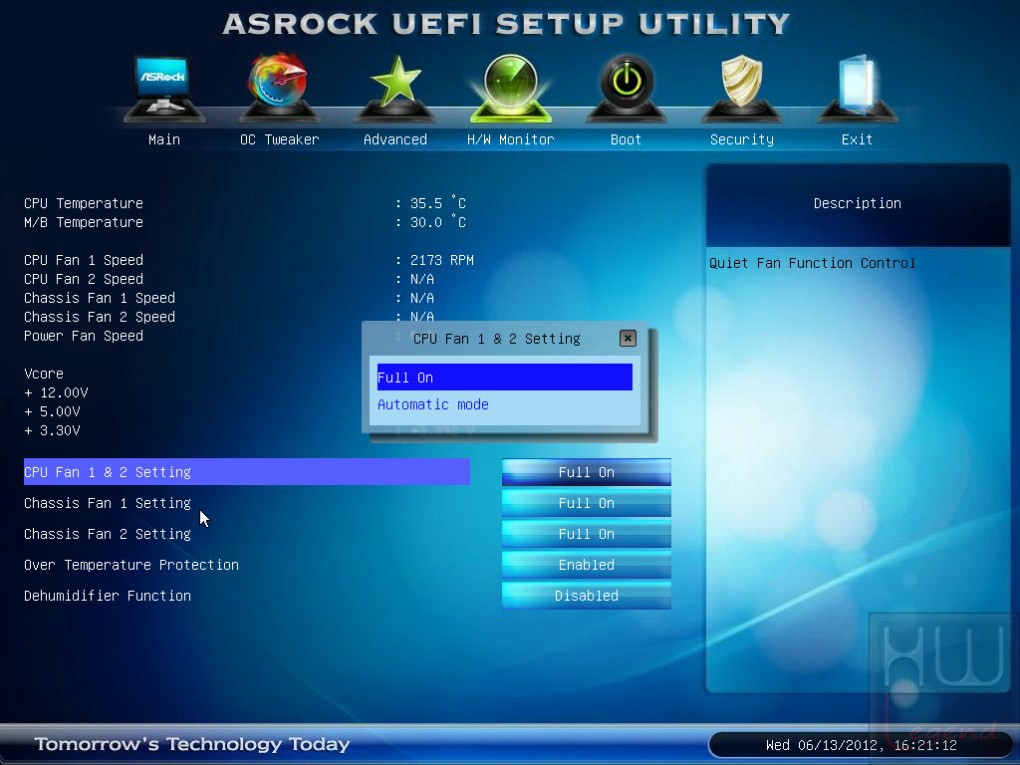Viewport: 1020px width, 765px height.
Task: Select the Security shield icon
Action: point(742,88)
